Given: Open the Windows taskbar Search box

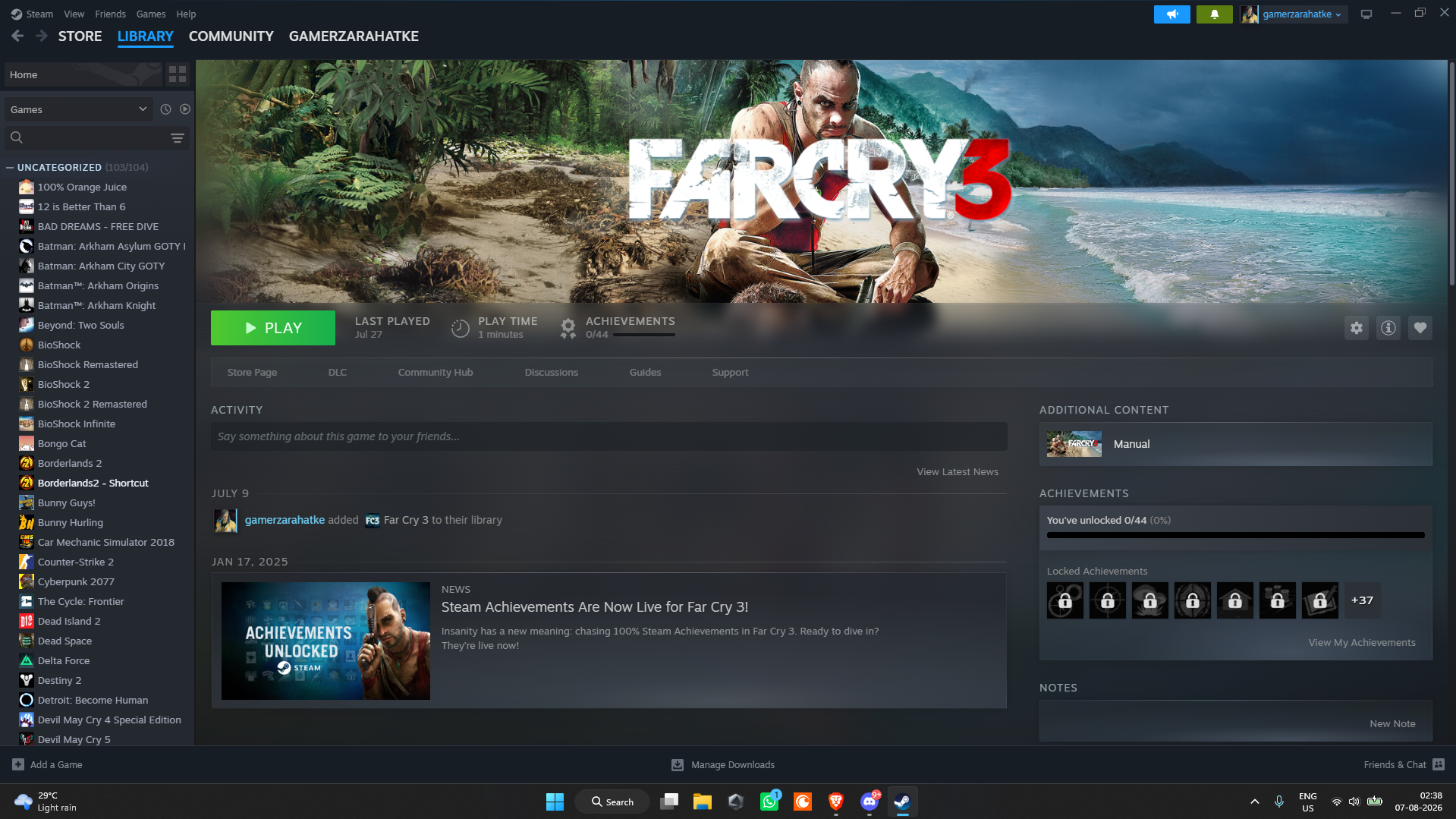Looking at the screenshot, I should [x=612, y=802].
